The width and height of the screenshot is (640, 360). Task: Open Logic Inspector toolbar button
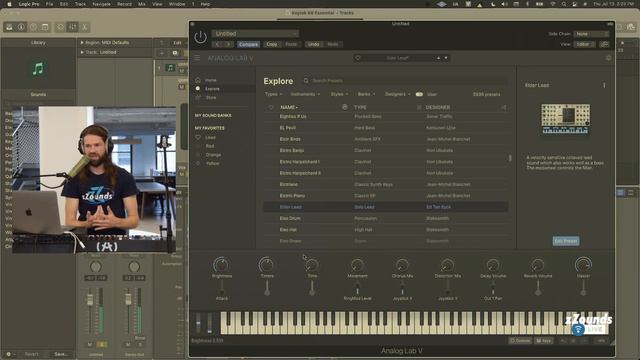(x=21, y=27)
